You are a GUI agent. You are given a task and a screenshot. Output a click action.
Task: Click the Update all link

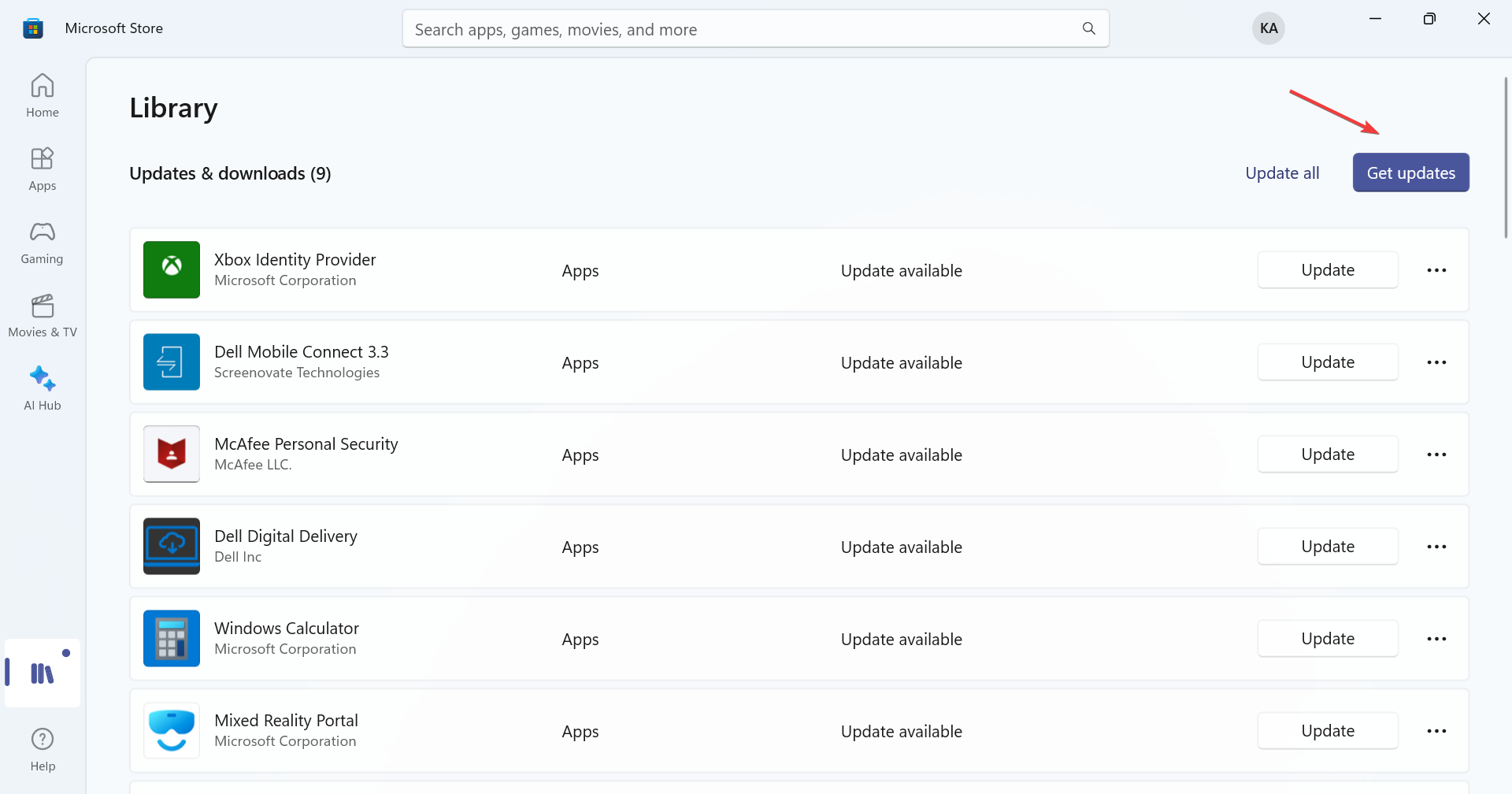coord(1282,173)
